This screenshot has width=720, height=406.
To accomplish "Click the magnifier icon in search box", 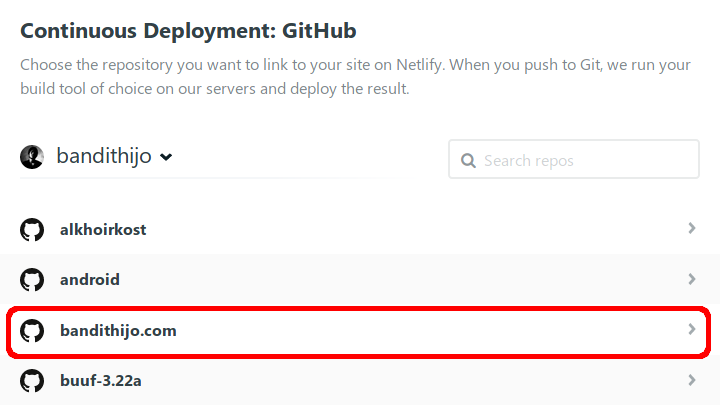I will click(467, 160).
